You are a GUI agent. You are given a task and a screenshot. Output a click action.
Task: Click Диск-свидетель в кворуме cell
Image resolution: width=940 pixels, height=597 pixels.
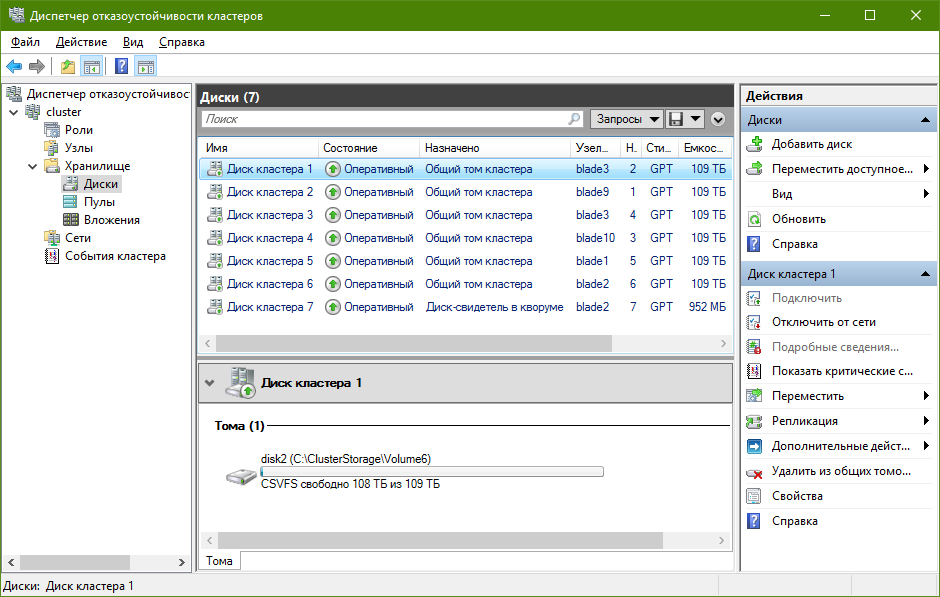click(x=495, y=307)
